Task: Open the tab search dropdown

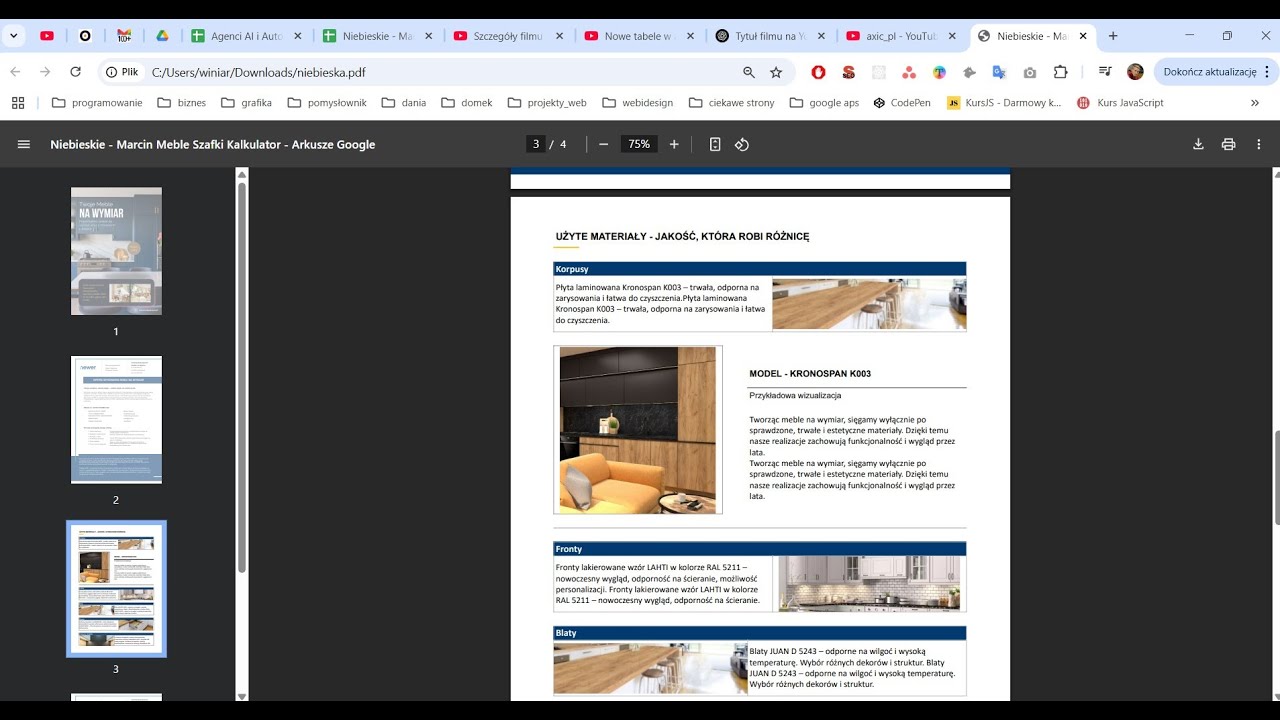Action: (14, 36)
